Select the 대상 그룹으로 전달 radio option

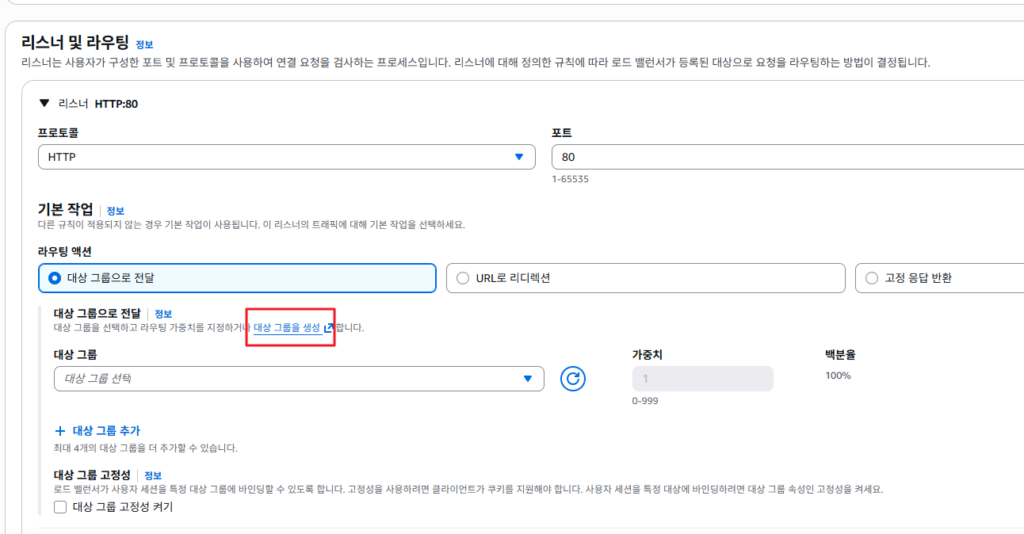[237, 278]
